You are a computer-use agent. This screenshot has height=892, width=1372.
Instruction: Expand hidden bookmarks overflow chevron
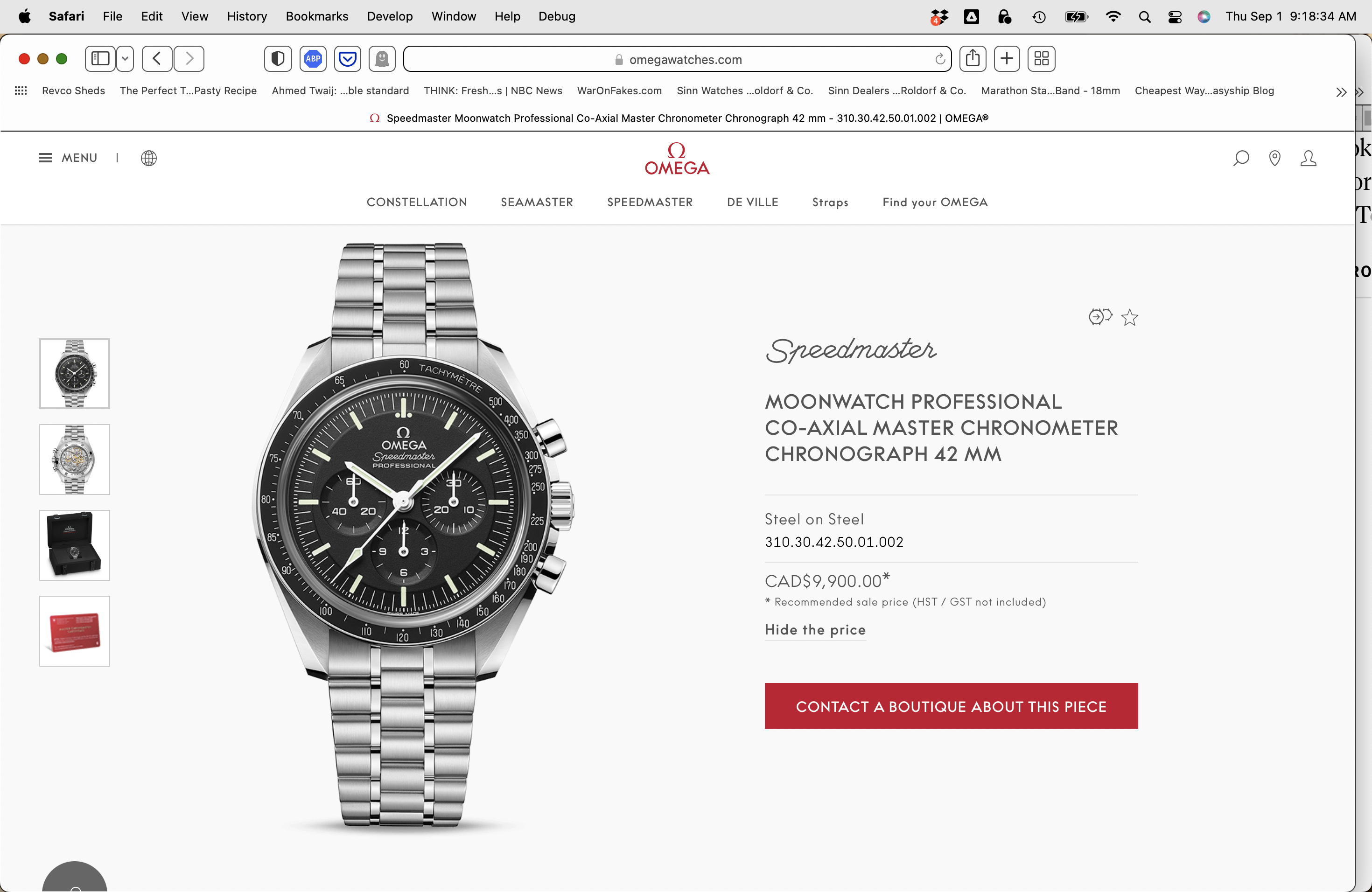tap(1341, 92)
